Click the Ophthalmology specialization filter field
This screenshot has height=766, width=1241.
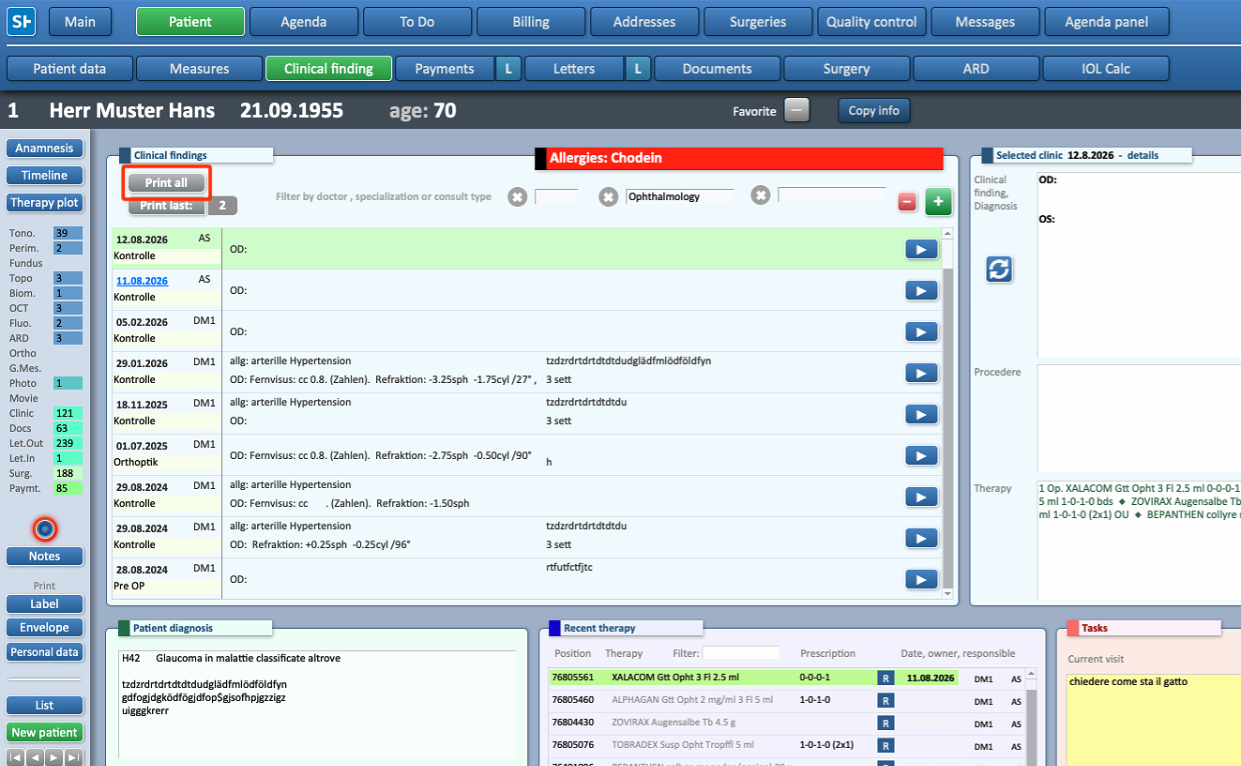[x=680, y=197]
